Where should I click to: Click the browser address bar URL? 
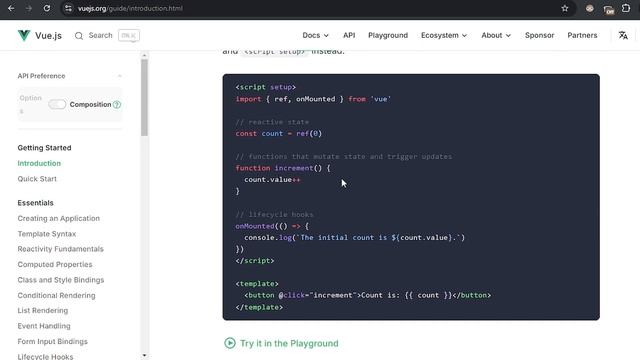[130, 8]
